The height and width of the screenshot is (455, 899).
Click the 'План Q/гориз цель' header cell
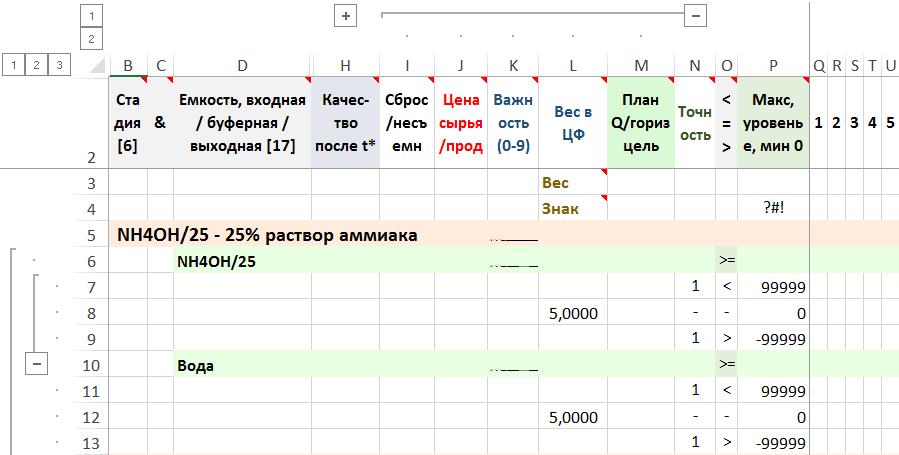point(641,122)
